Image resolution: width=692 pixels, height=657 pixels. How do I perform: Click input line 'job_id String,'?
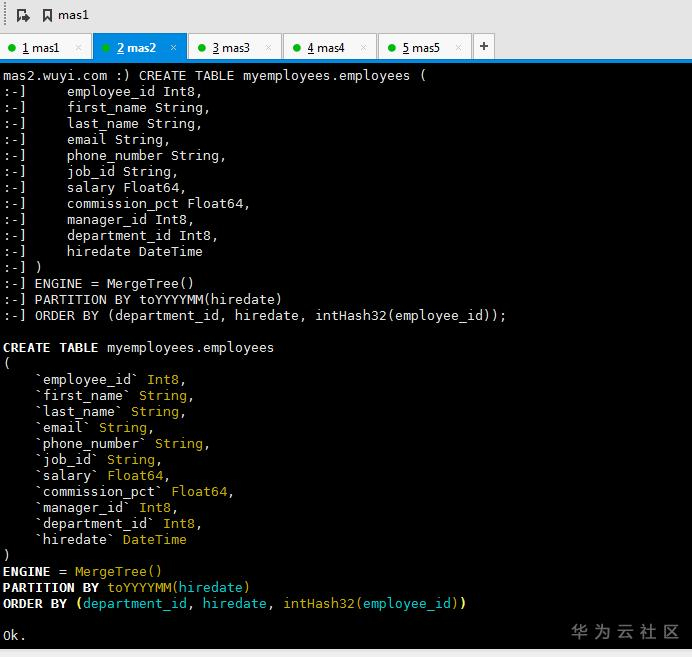pyautogui.click(x=122, y=172)
